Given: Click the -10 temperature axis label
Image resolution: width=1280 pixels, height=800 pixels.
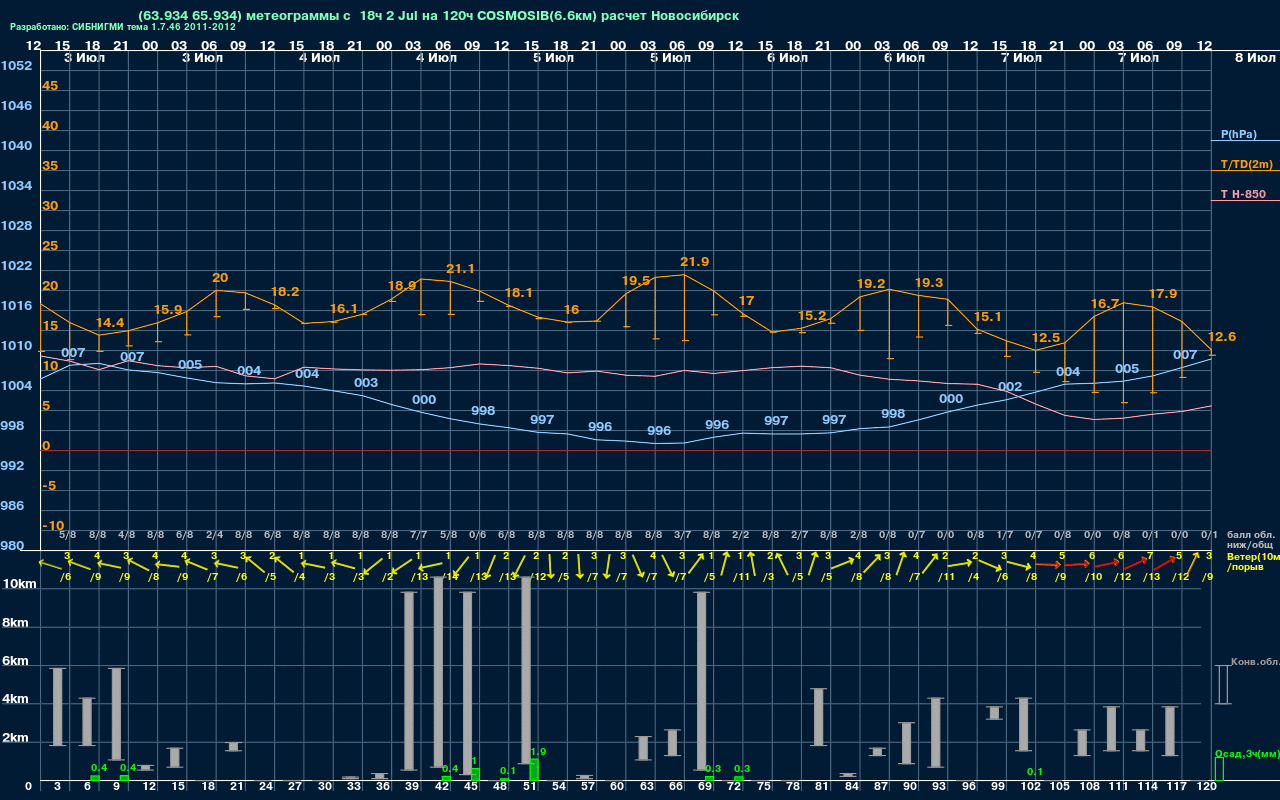Looking at the screenshot, I should 54,526.
